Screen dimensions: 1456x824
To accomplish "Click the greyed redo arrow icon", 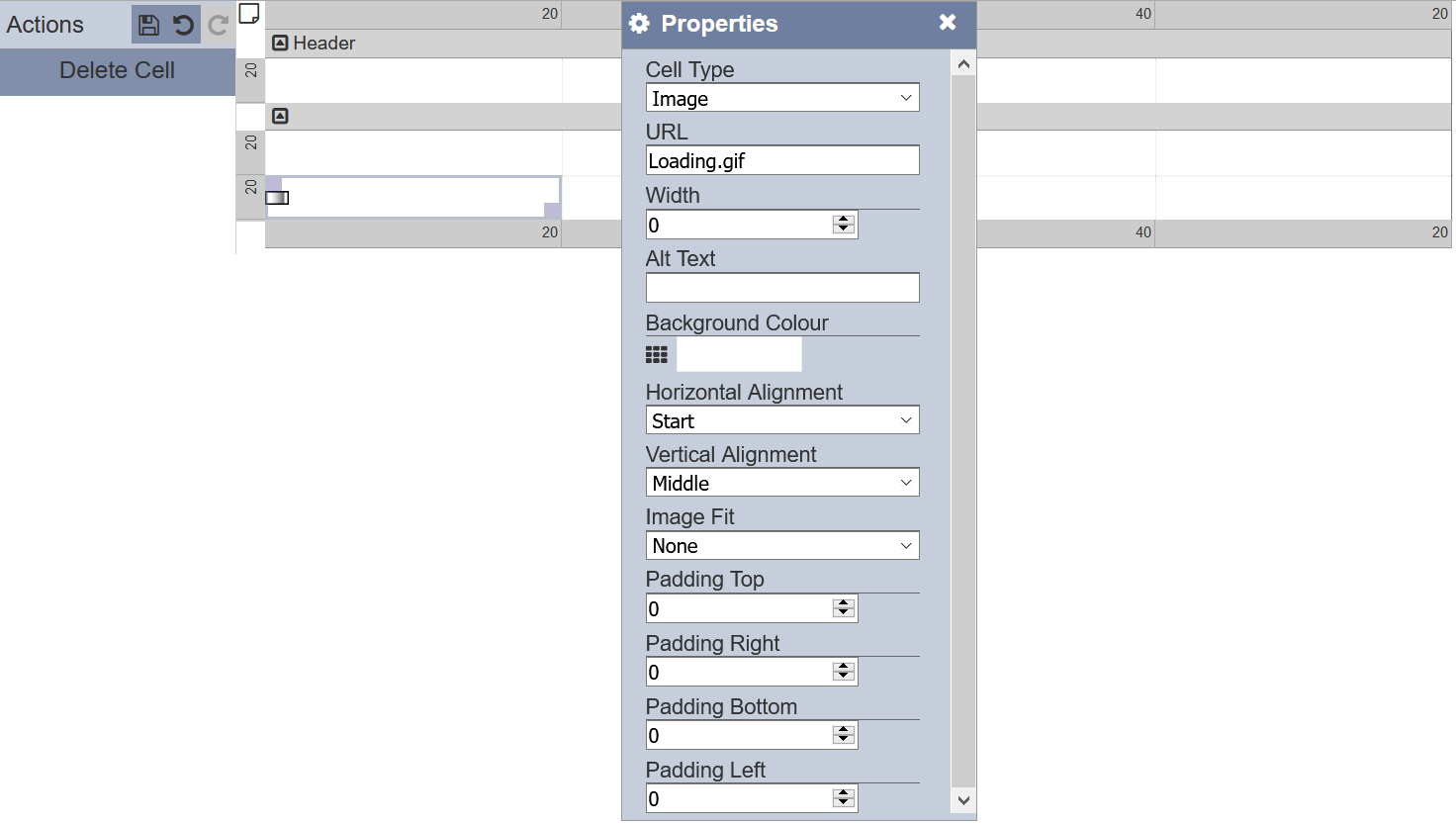I will click(219, 25).
